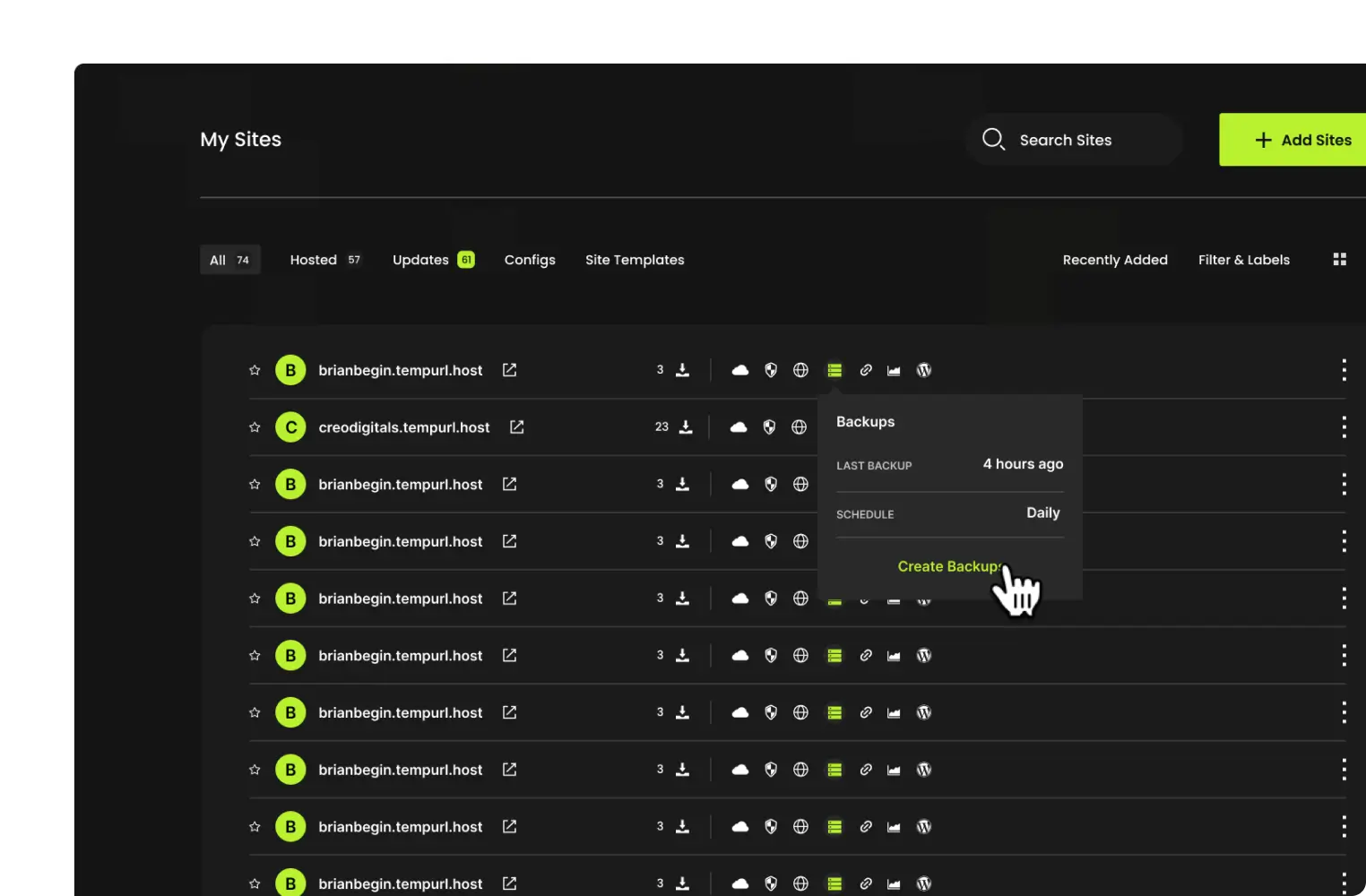Click the B avatar in the topmost site row
This screenshot has width=1366, height=896.
point(290,370)
